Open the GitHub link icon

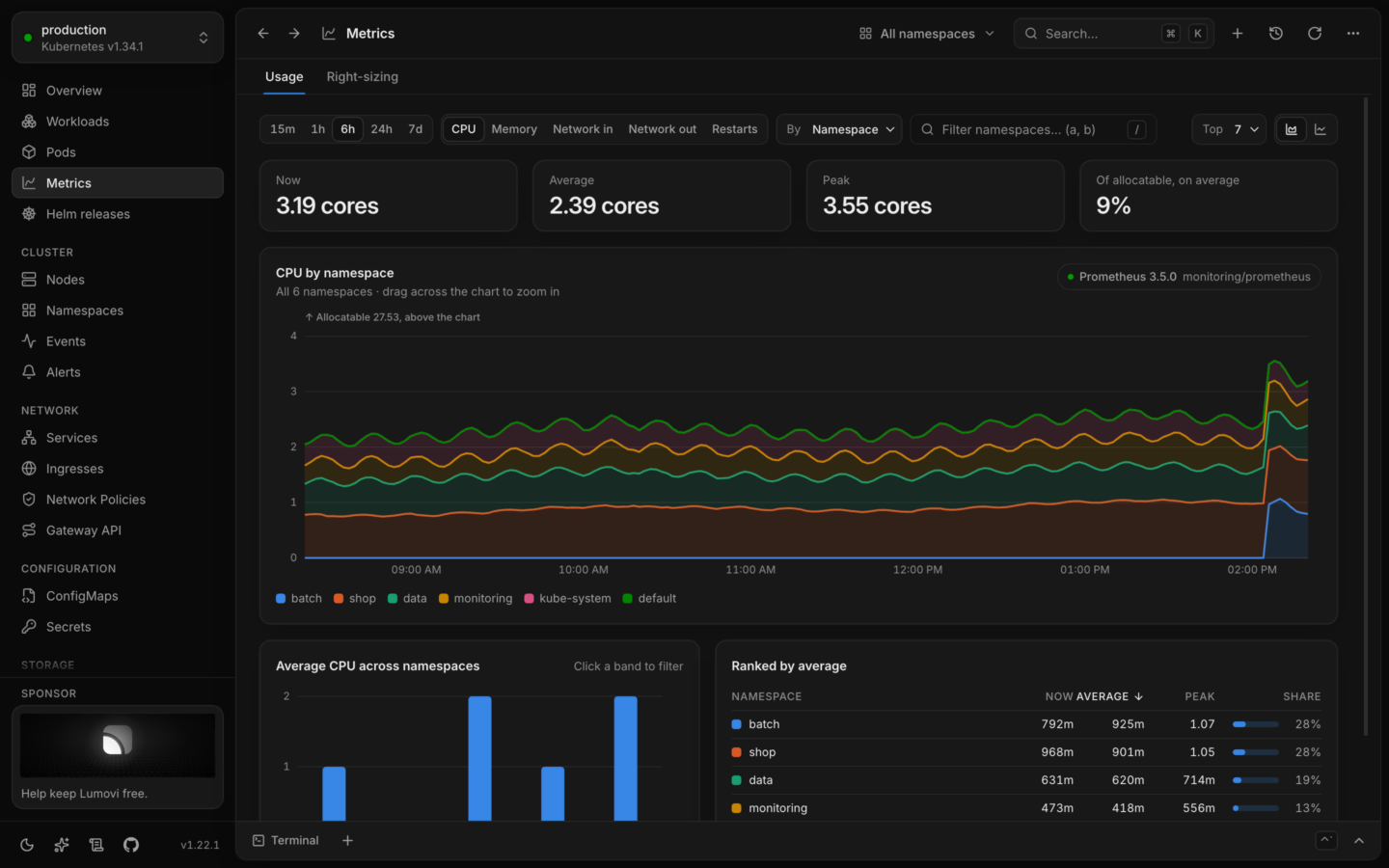pos(131,845)
